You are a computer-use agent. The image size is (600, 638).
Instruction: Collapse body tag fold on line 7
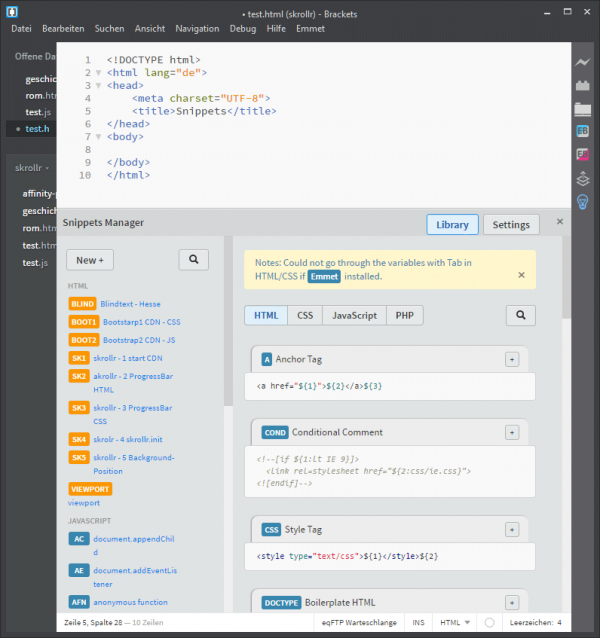(x=98, y=137)
